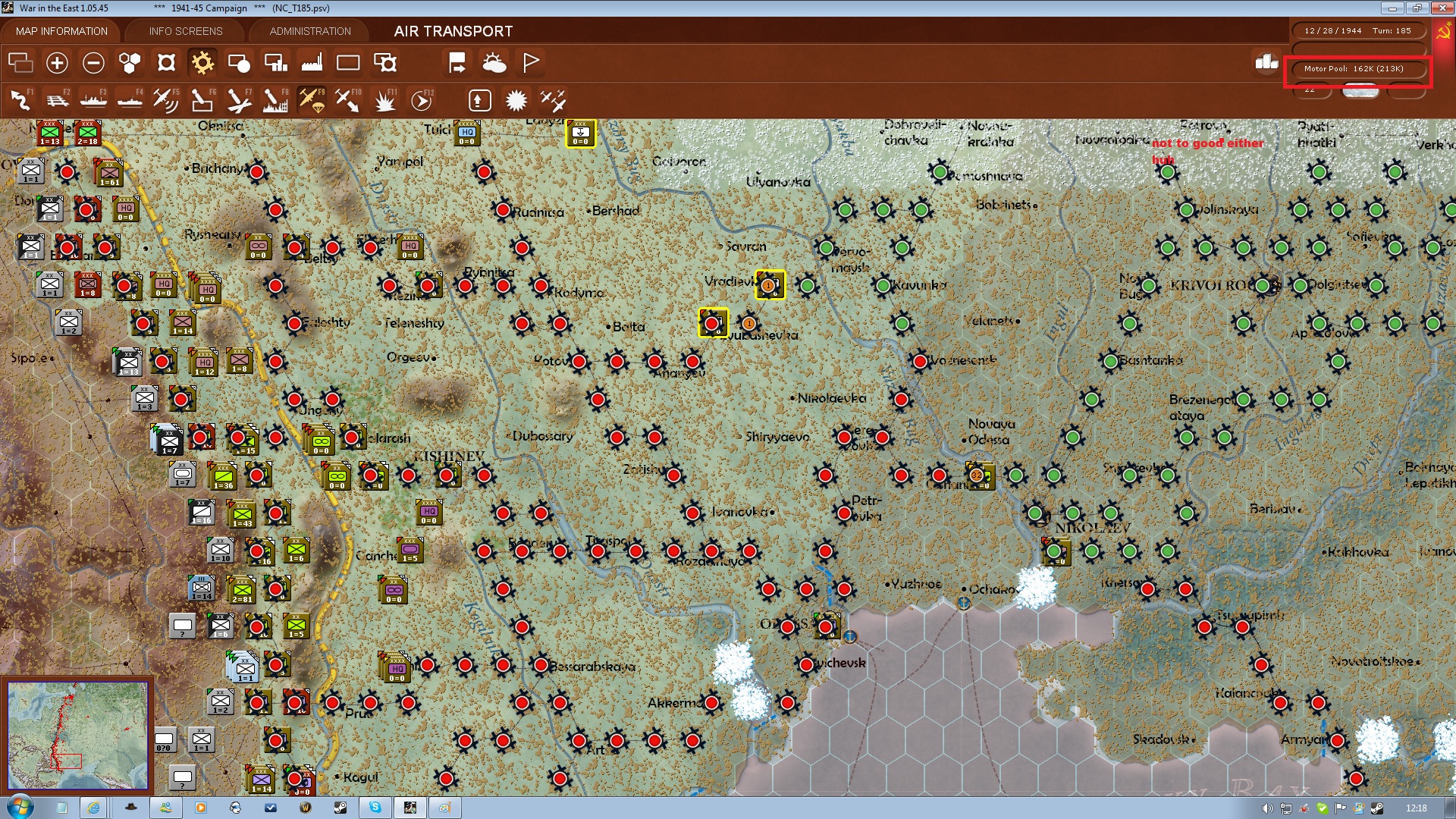Viewport: 1456px width, 819px height.
Task: Select the yellow-highlighted unit counter near Tulchin
Action: 580,132
